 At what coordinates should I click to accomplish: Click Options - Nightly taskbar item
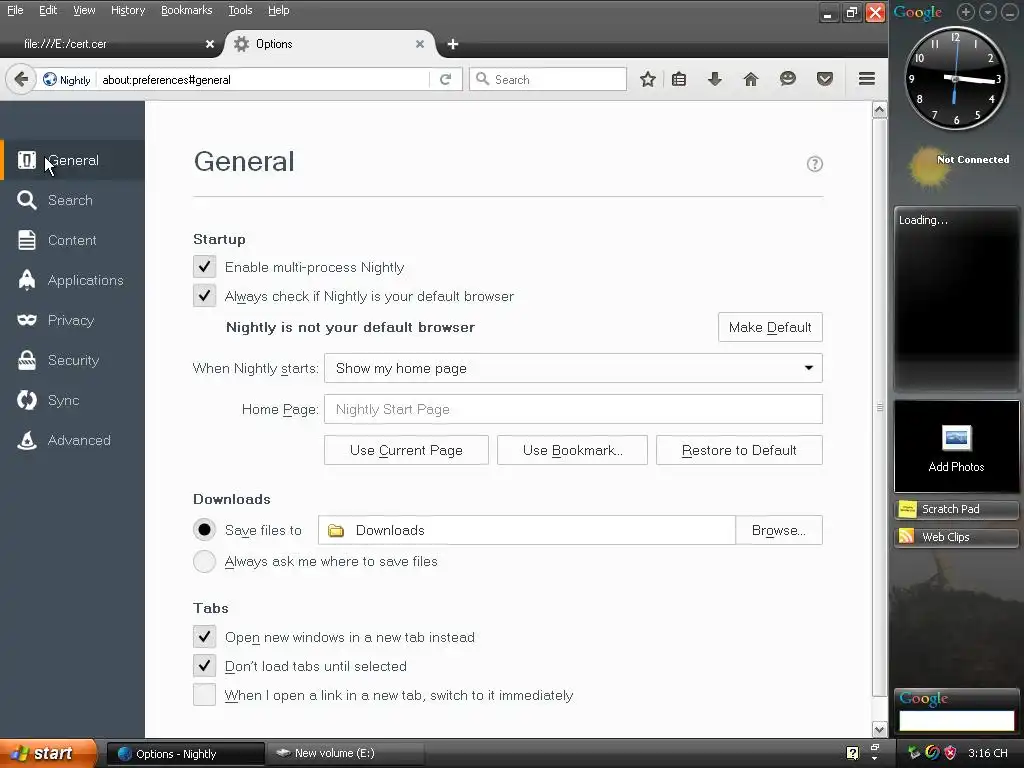click(185, 754)
